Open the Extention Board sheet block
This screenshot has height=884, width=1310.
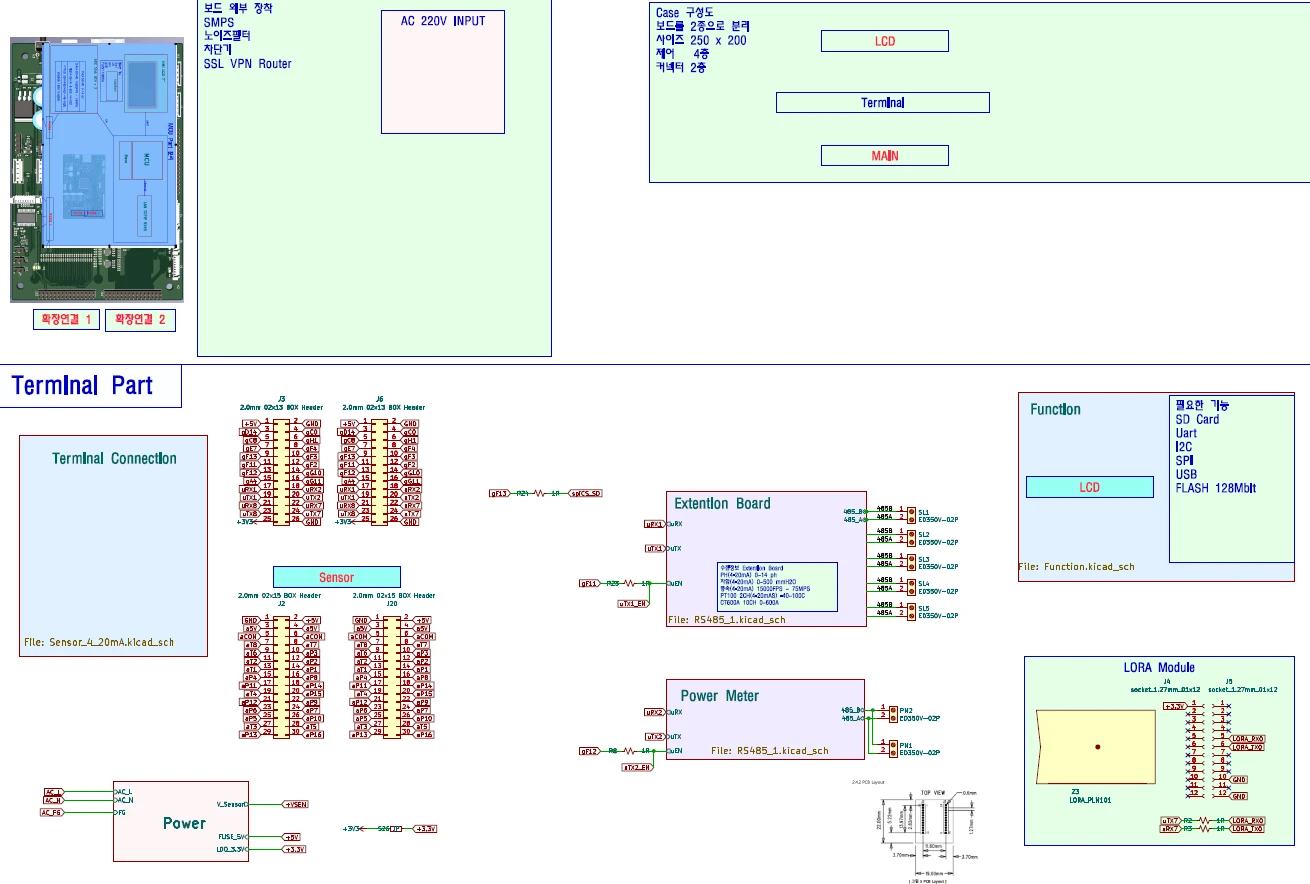click(766, 559)
